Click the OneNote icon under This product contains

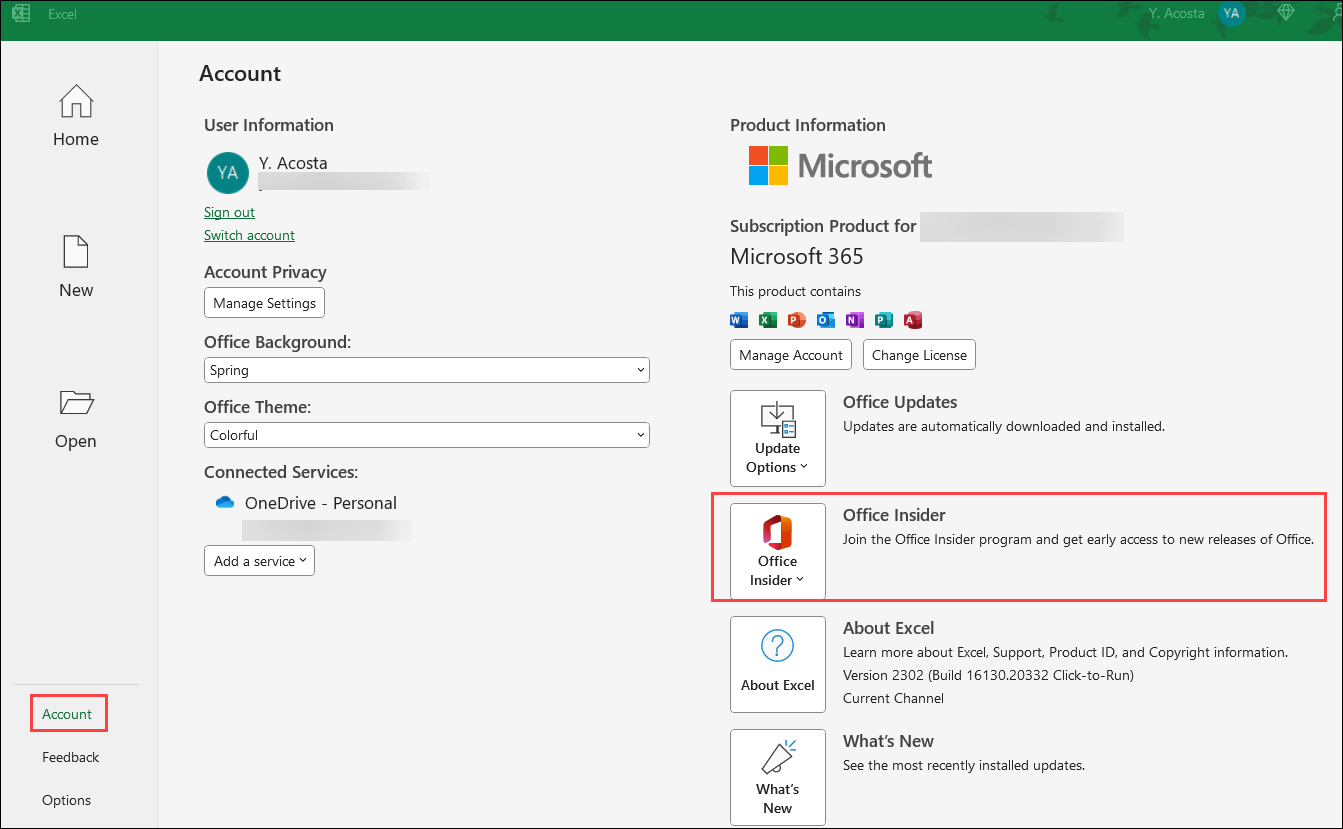[853, 320]
